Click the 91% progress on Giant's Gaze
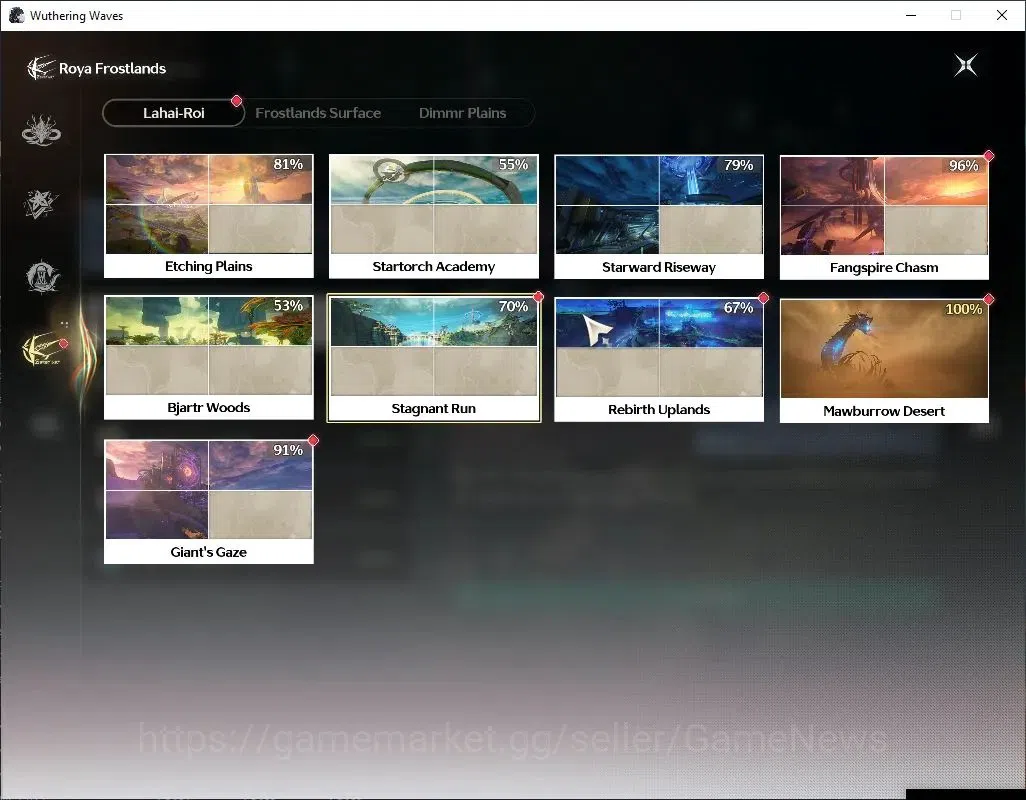Screen dimensions: 1026x800 [x=288, y=450]
